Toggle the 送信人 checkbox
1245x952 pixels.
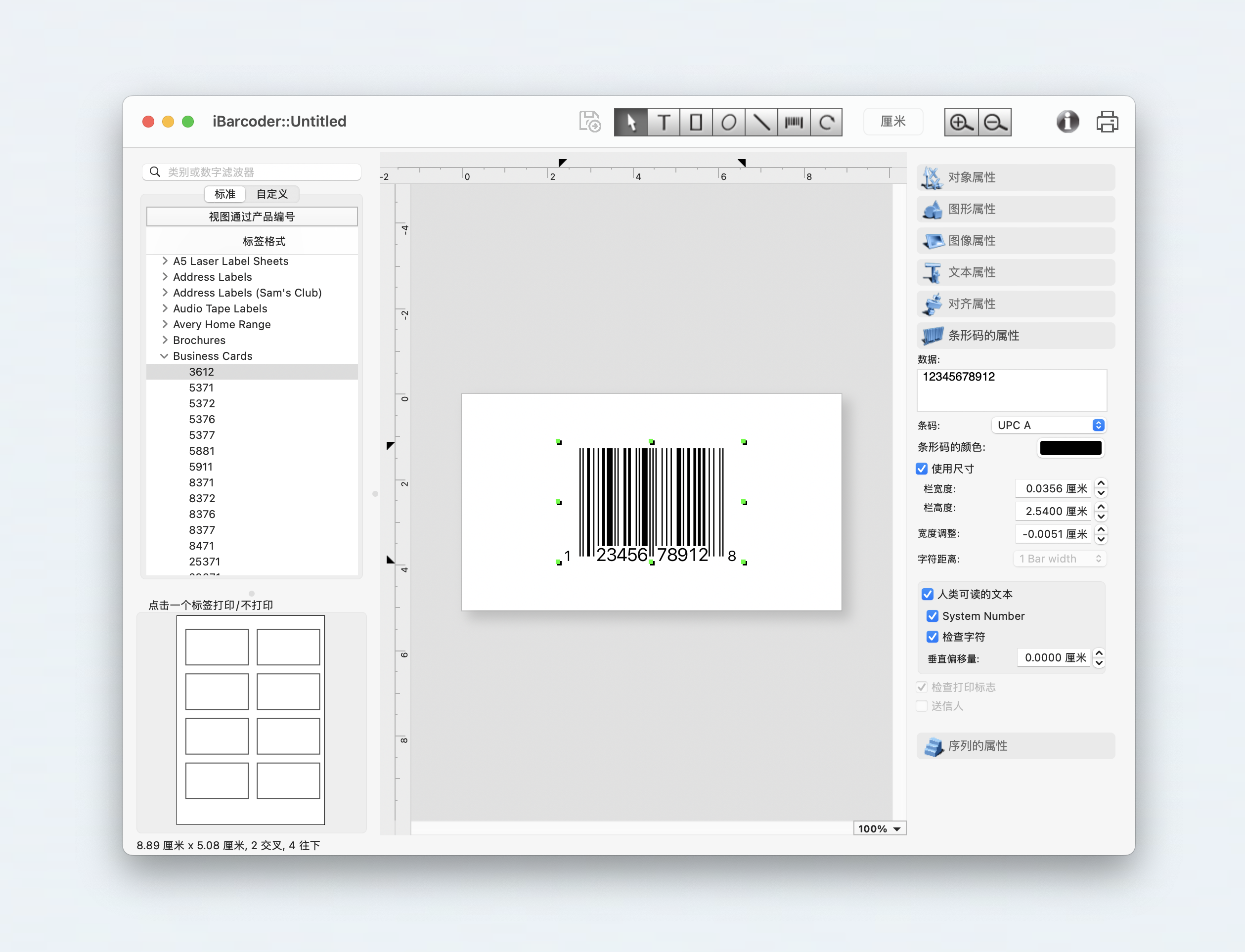922,706
